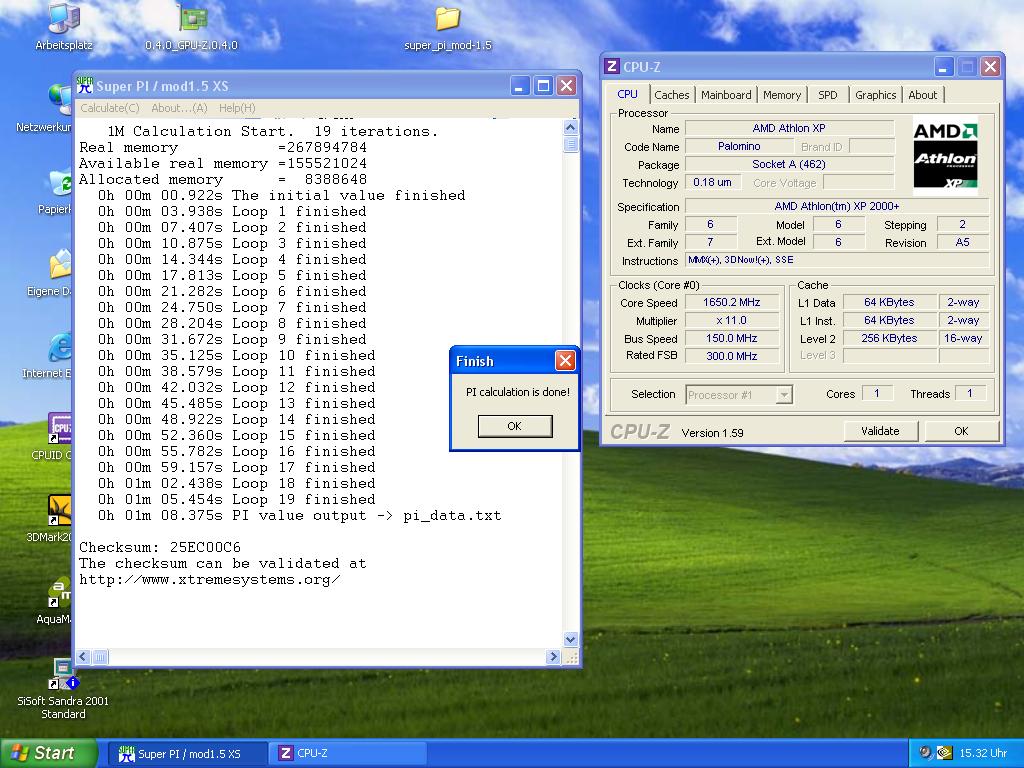The image size is (1024, 768).
Task: Close the Finish dialog box
Action: click(565, 361)
